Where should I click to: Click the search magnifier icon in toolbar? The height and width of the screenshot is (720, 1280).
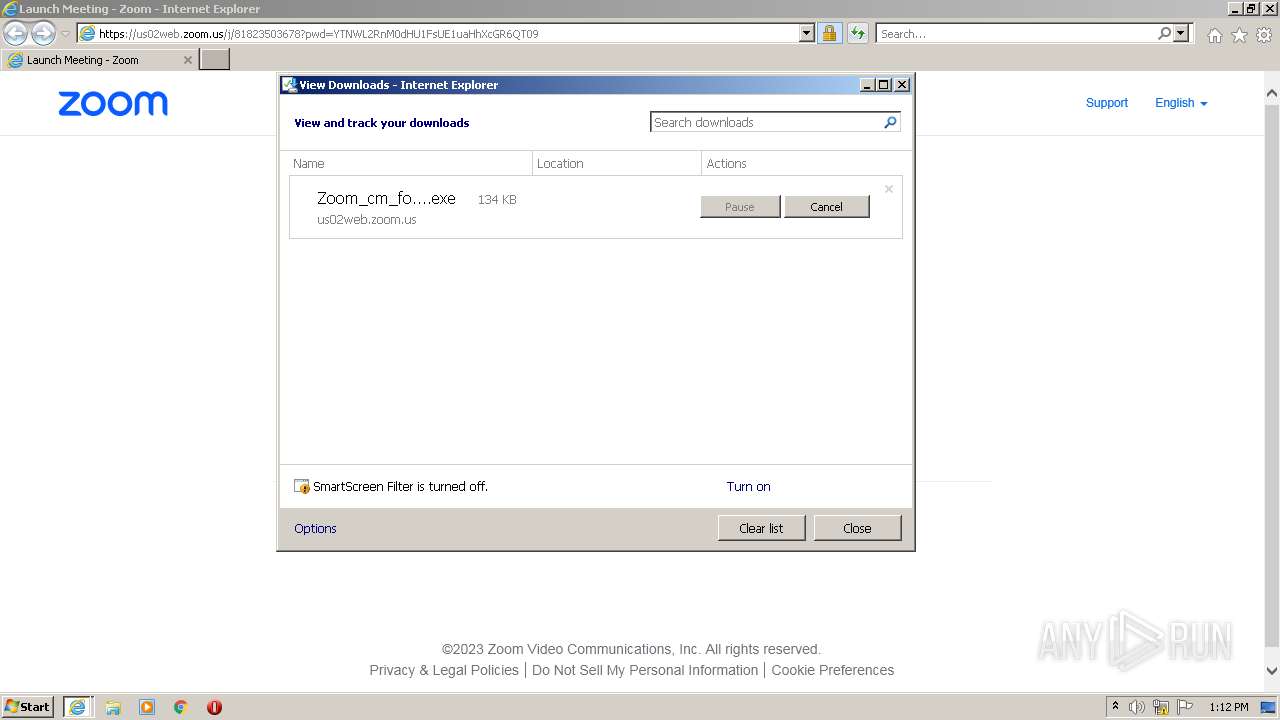point(1164,33)
